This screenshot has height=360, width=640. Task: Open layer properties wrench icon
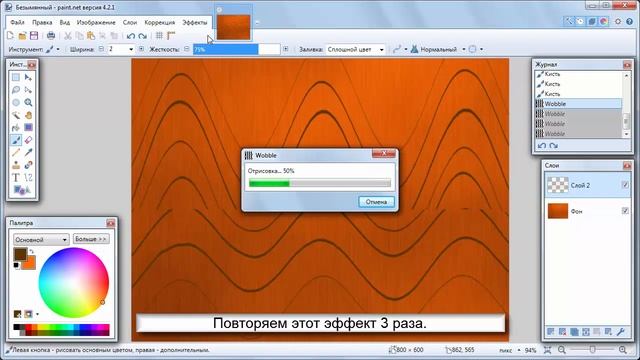(x=621, y=332)
